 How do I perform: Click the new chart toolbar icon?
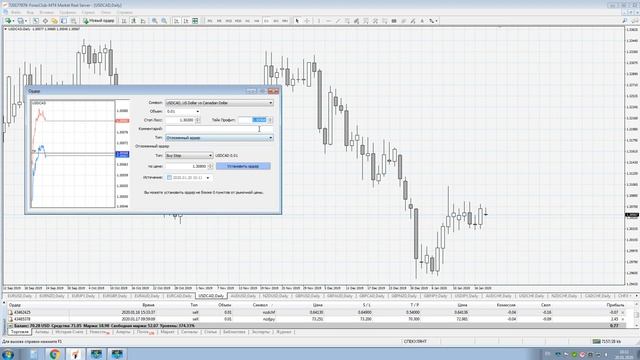click(8, 21)
